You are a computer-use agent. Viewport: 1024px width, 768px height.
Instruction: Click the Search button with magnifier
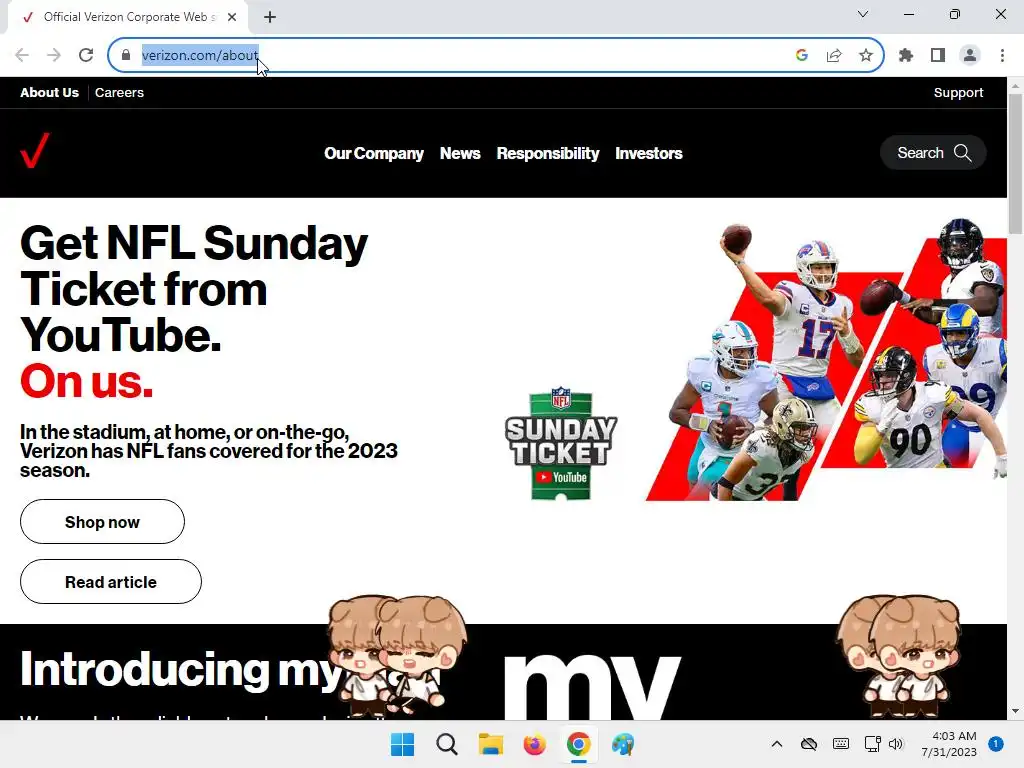click(x=933, y=153)
